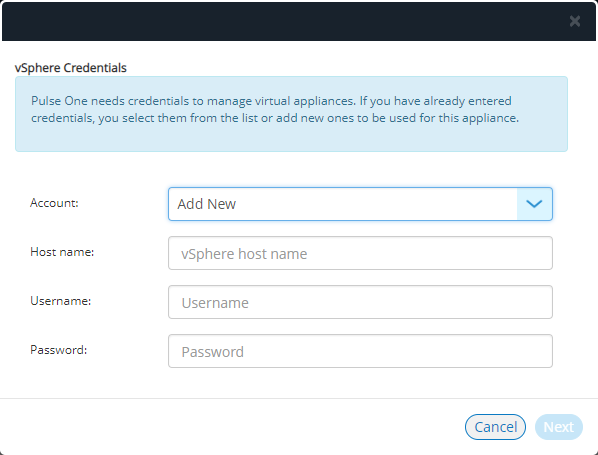This screenshot has width=598, height=455.
Task: Close the dialog with the X icon
Action: [575, 21]
